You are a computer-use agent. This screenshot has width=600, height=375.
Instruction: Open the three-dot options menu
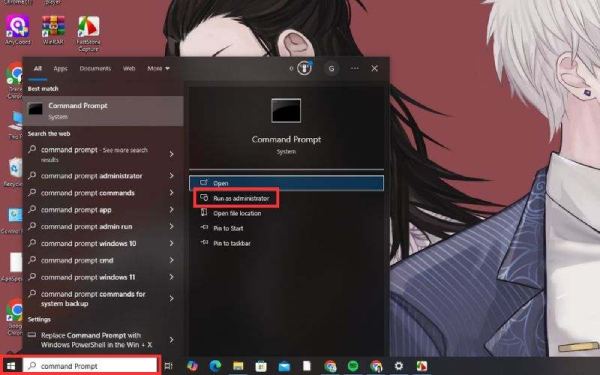[355, 68]
